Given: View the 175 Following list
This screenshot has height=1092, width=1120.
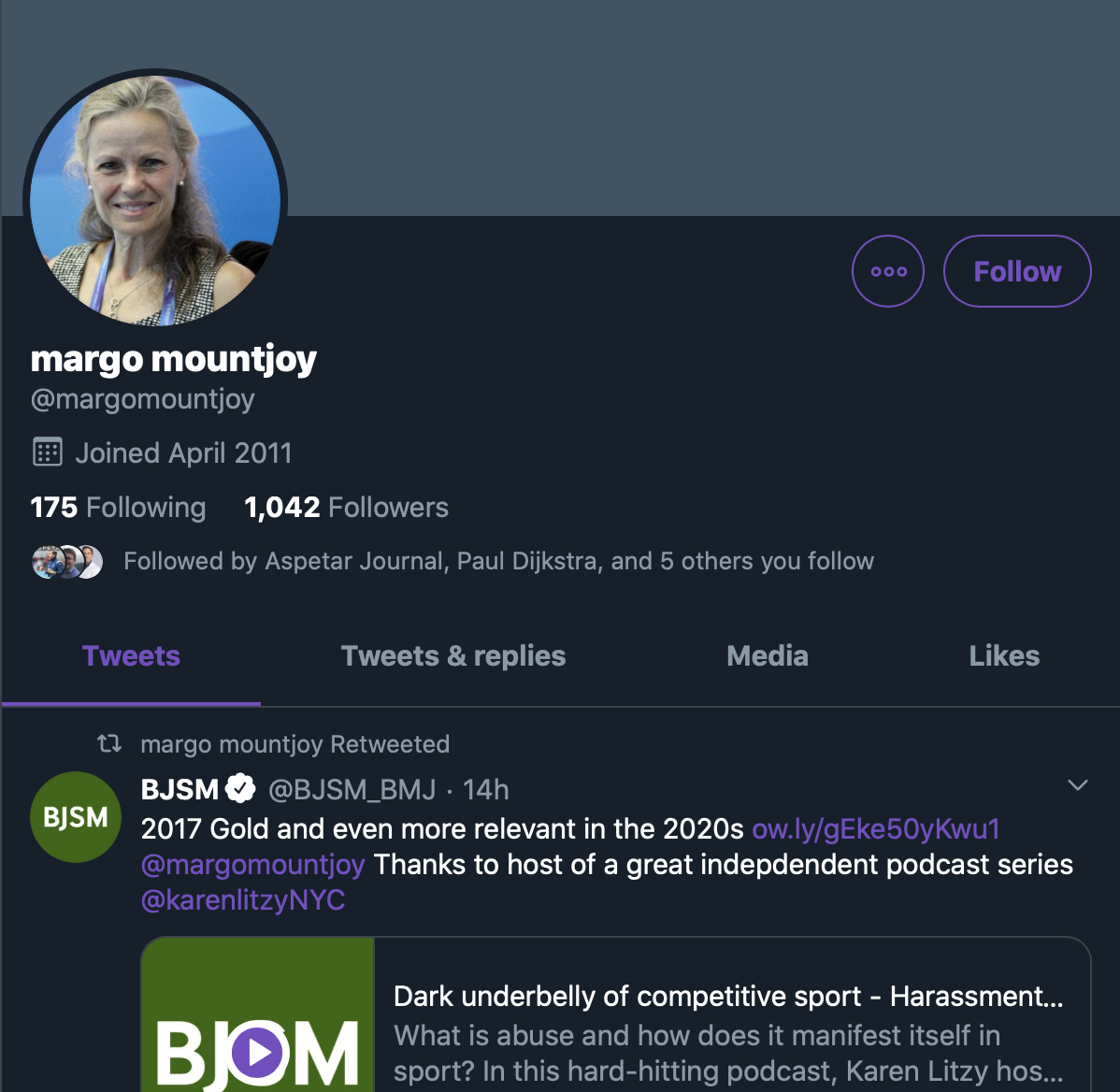Looking at the screenshot, I should tap(118, 508).
